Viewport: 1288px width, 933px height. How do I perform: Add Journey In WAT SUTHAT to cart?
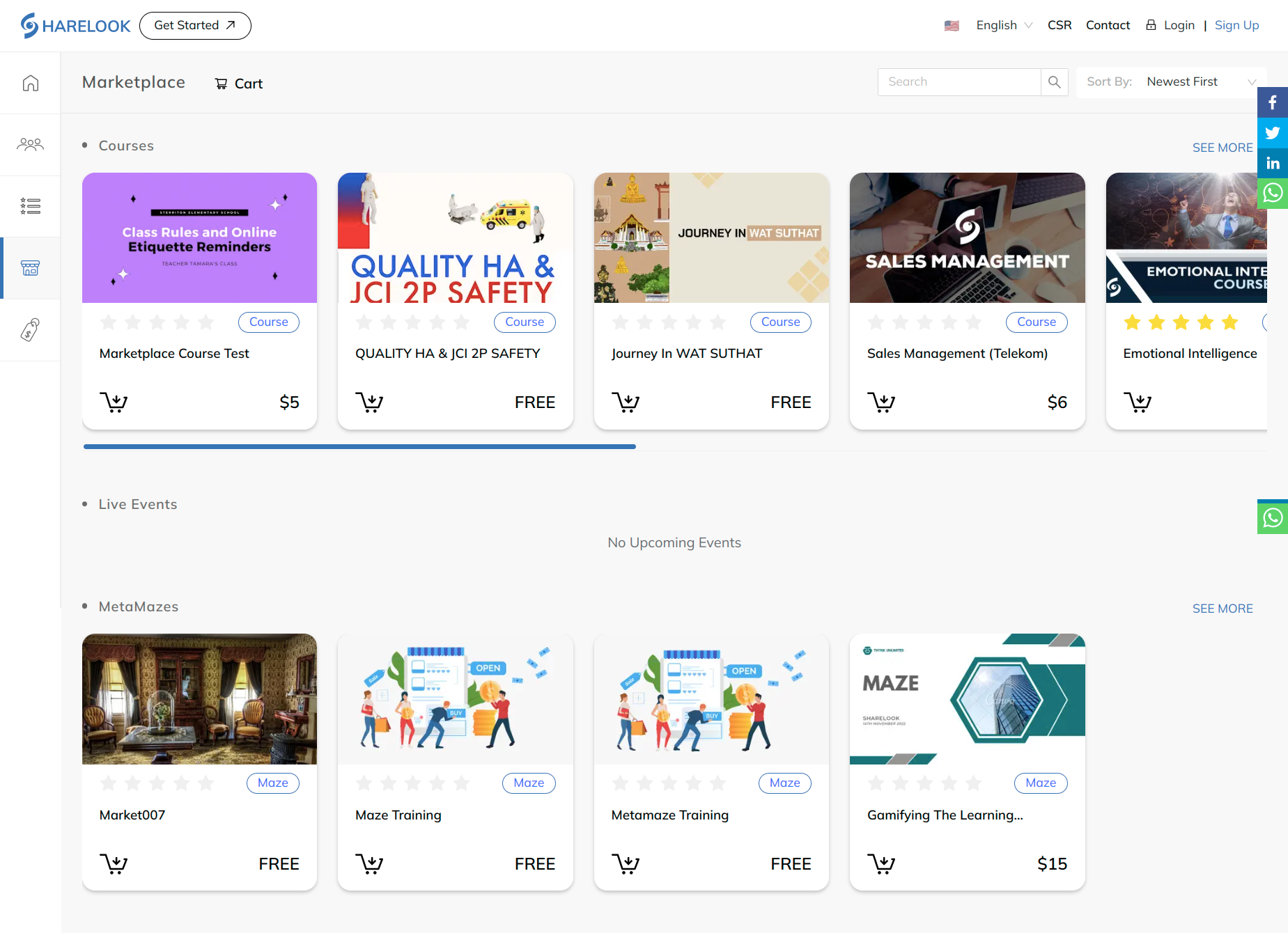point(626,402)
